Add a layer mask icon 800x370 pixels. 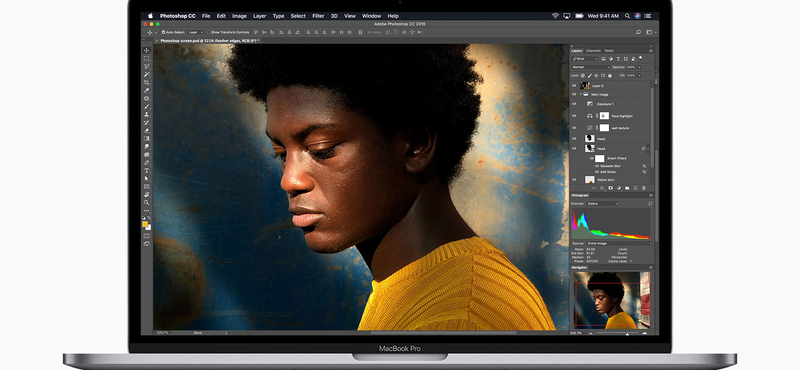pyautogui.click(x=610, y=188)
